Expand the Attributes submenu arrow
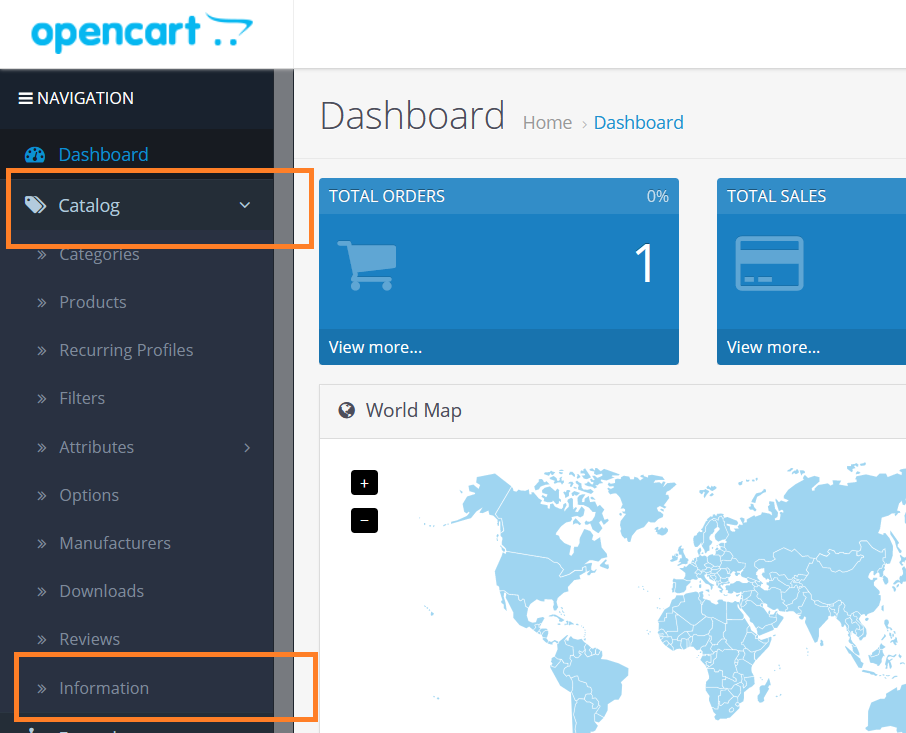This screenshot has width=906, height=733. click(247, 448)
